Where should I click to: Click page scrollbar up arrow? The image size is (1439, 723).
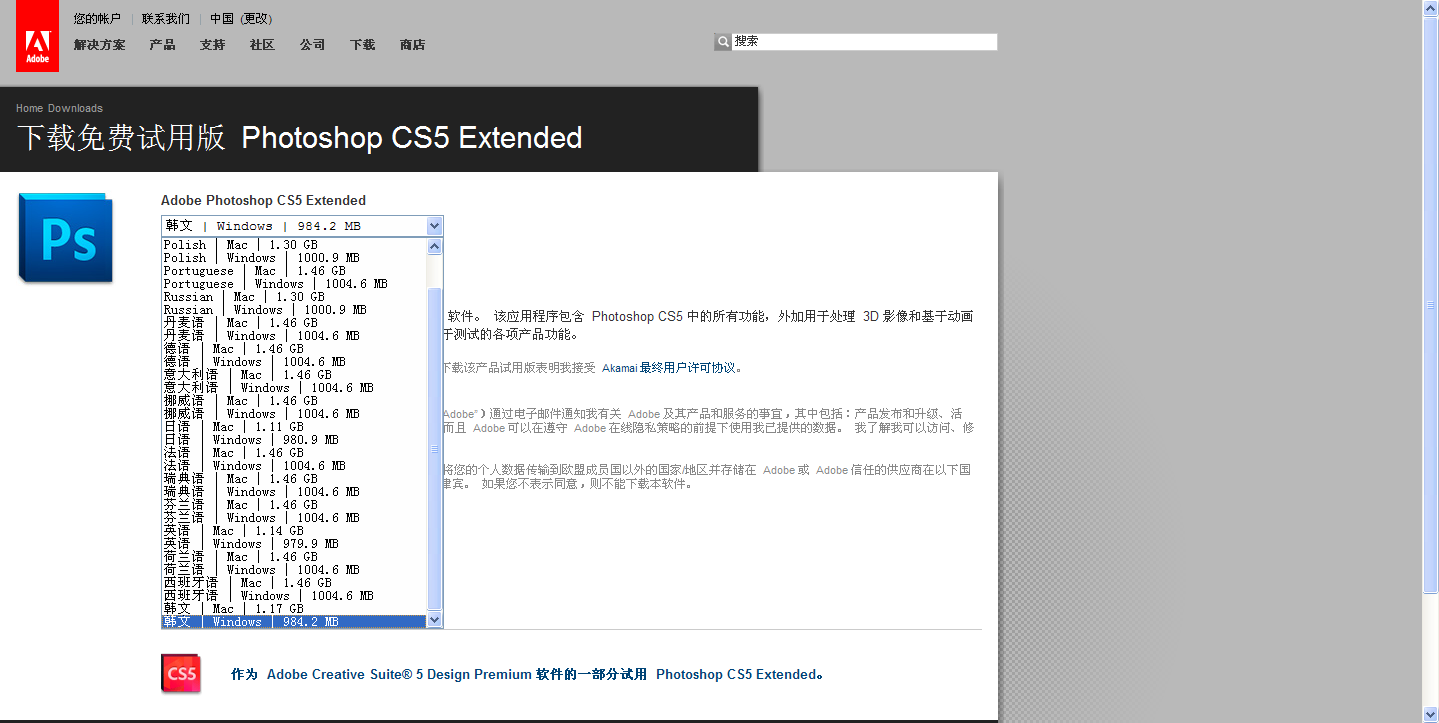[1430, 9]
